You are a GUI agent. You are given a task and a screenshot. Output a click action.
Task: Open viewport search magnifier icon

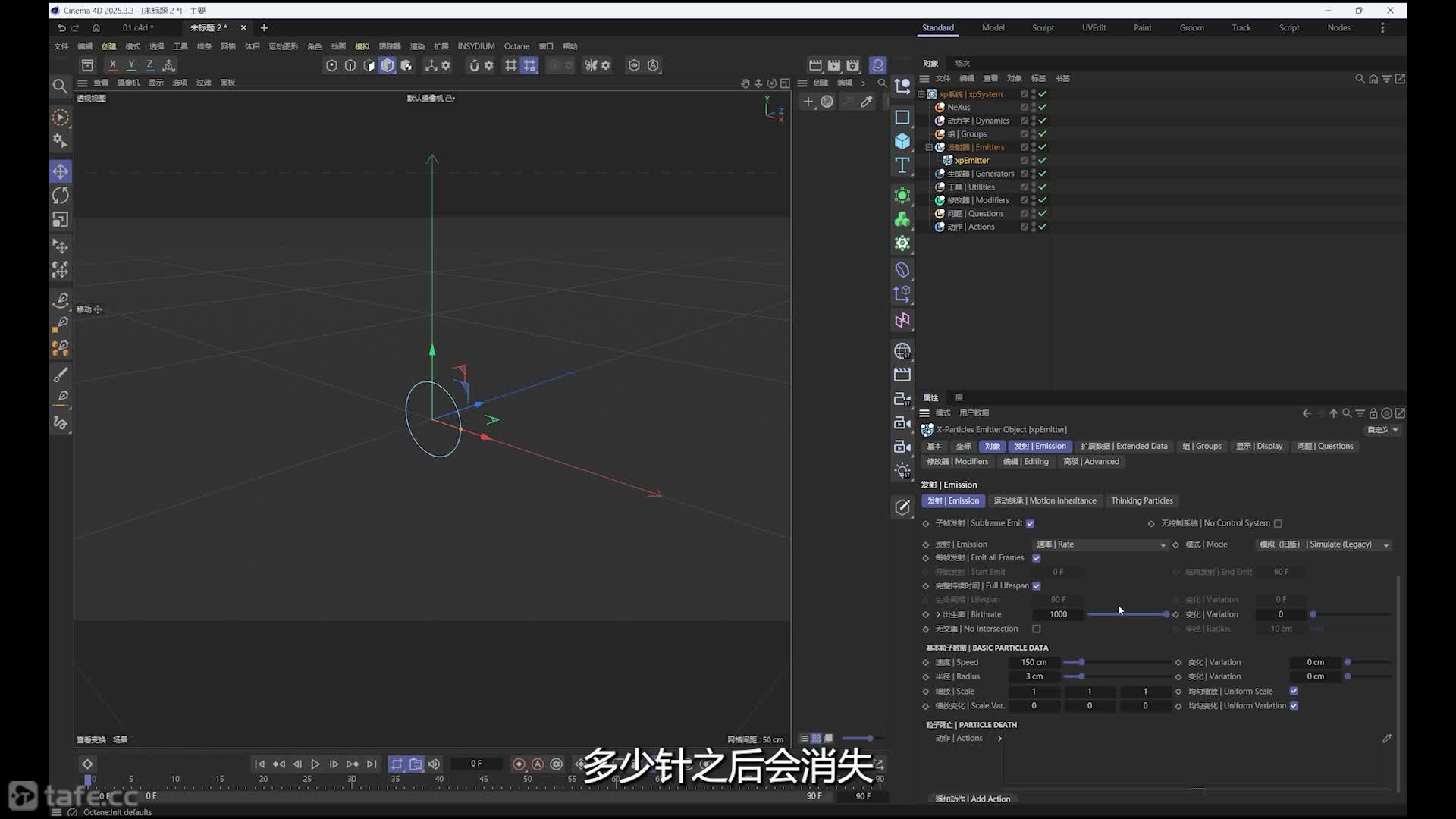pos(60,86)
